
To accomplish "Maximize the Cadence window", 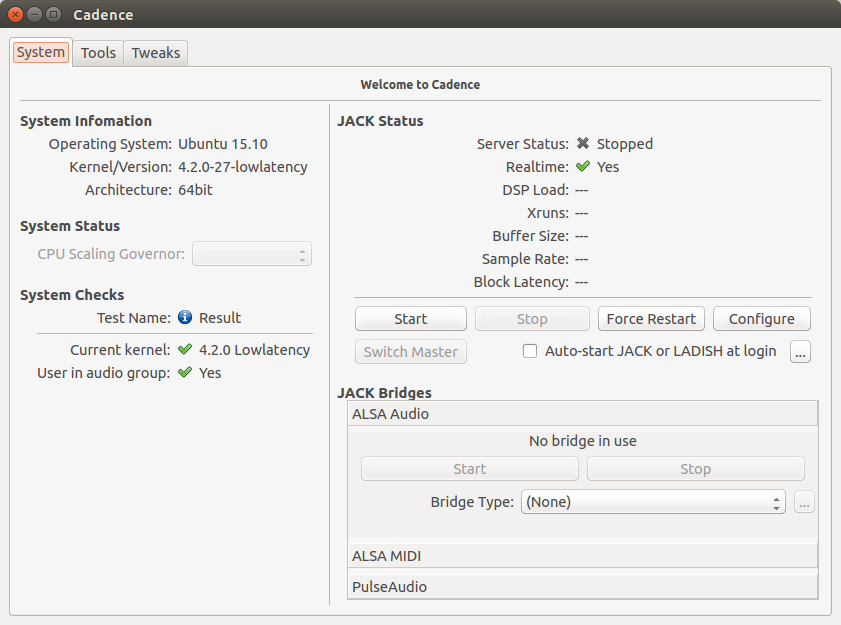I will coord(53,14).
